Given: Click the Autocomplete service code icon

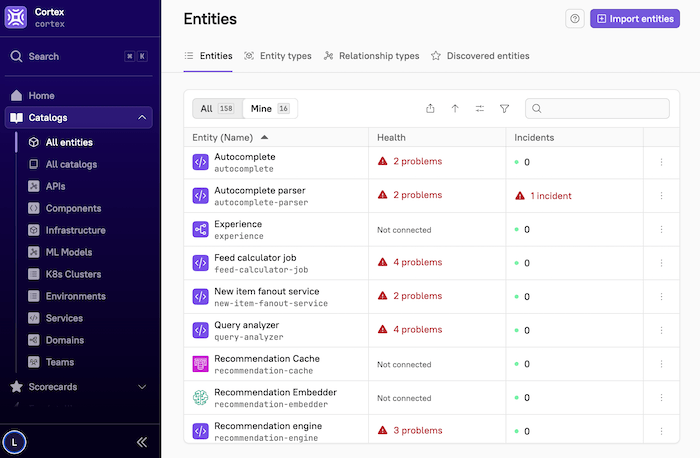Looking at the screenshot, I should pos(200,162).
